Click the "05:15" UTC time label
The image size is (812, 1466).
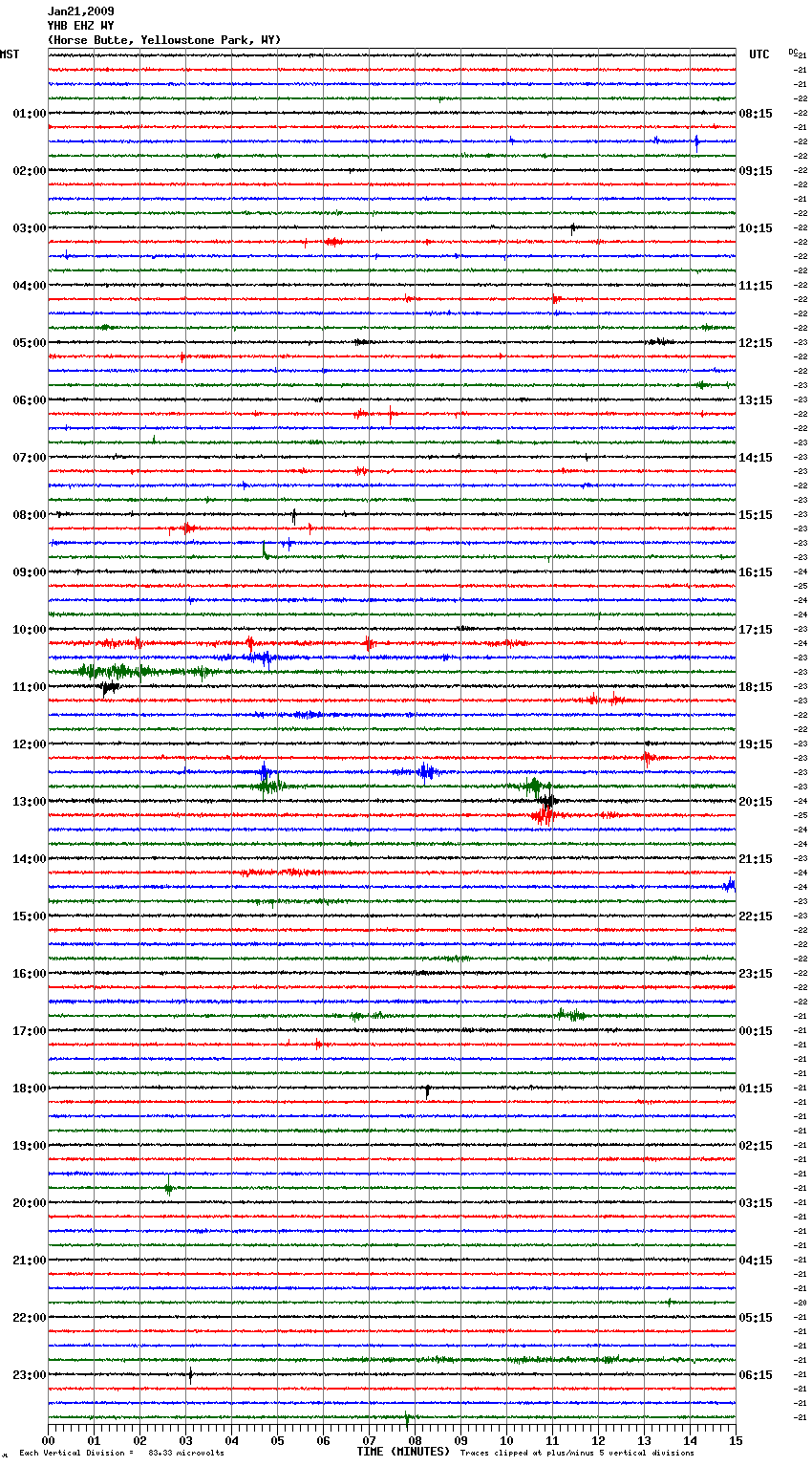click(x=756, y=1318)
